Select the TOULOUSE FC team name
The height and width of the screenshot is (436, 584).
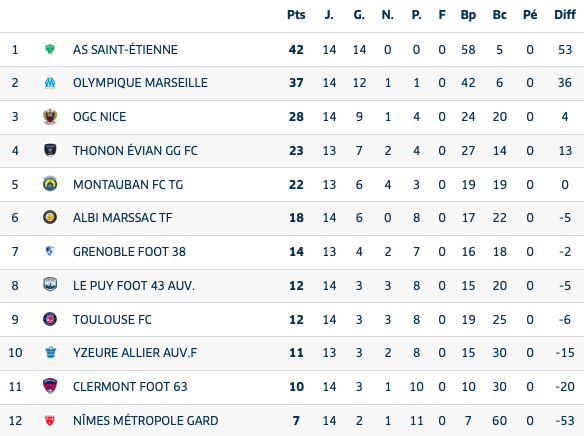point(112,319)
